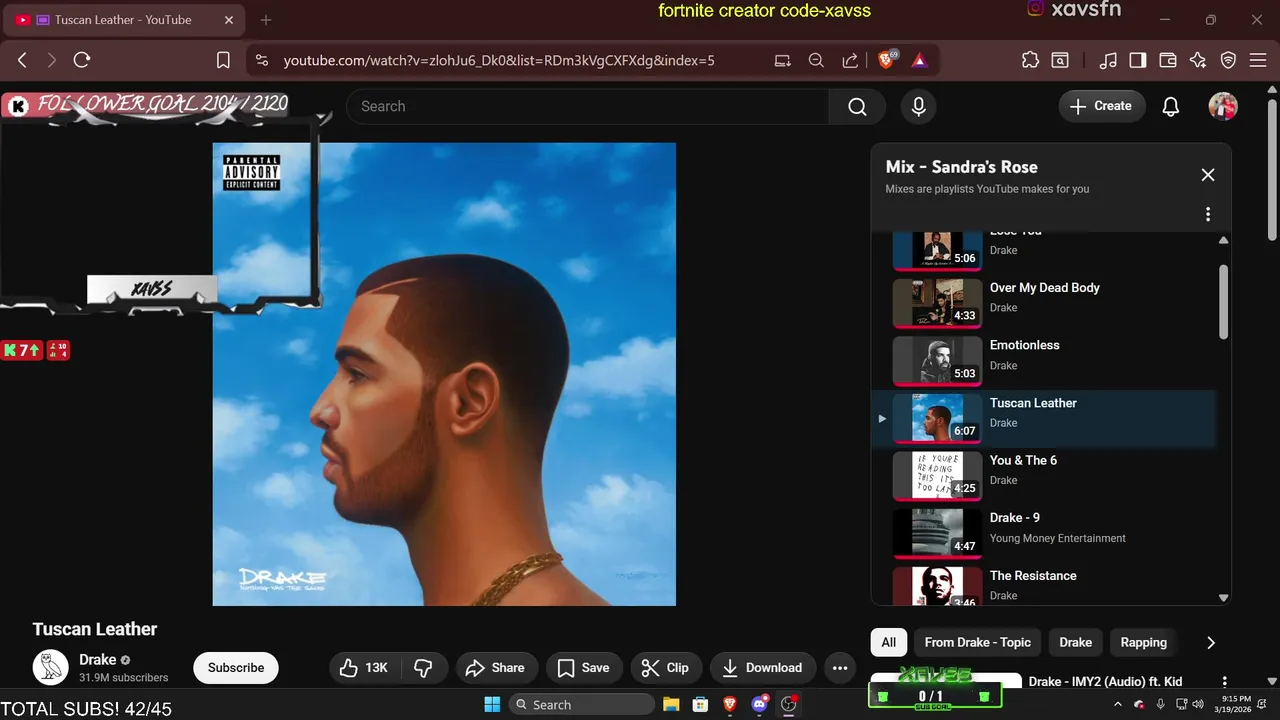Open the Drake - IMY2 suggested video
The height and width of the screenshot is (720, 1280).
(1105, 681)
